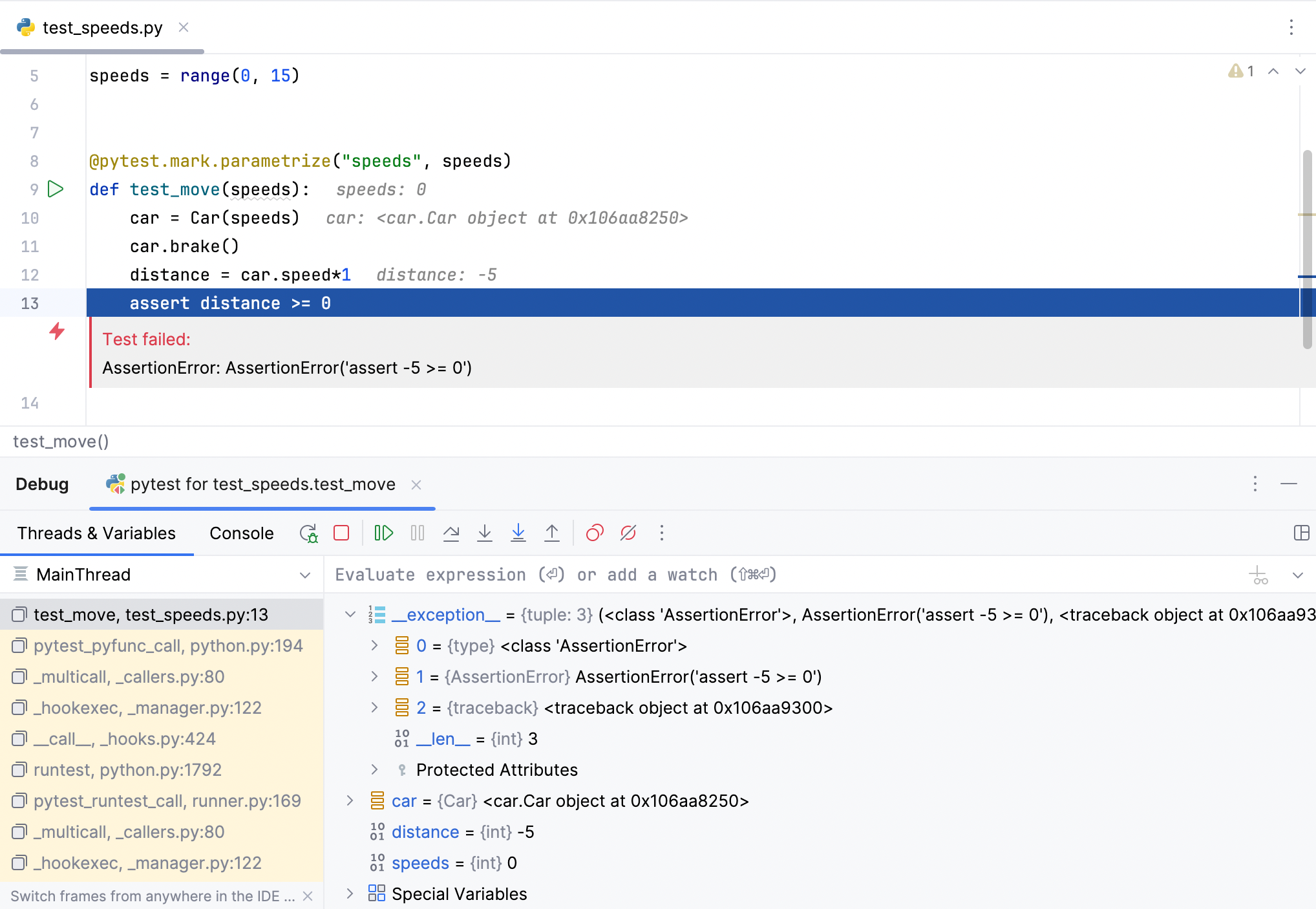
Task: Click the Clear Console output icon
Action: pos(627,533)
